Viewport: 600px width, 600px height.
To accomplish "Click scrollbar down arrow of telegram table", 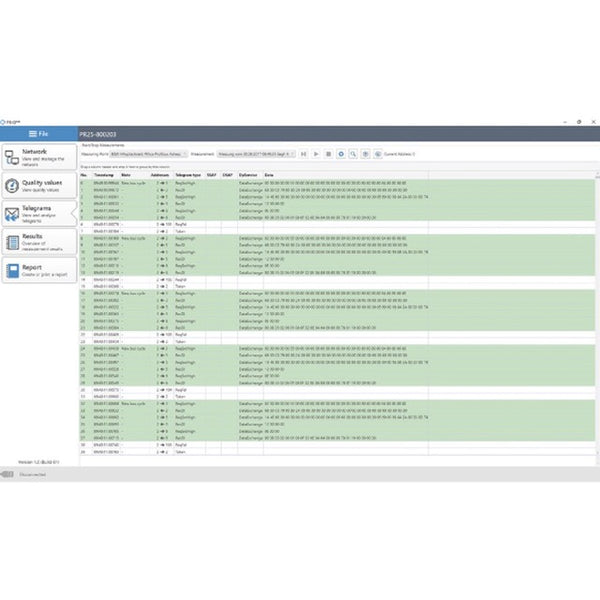I will (x=597, y=453).
